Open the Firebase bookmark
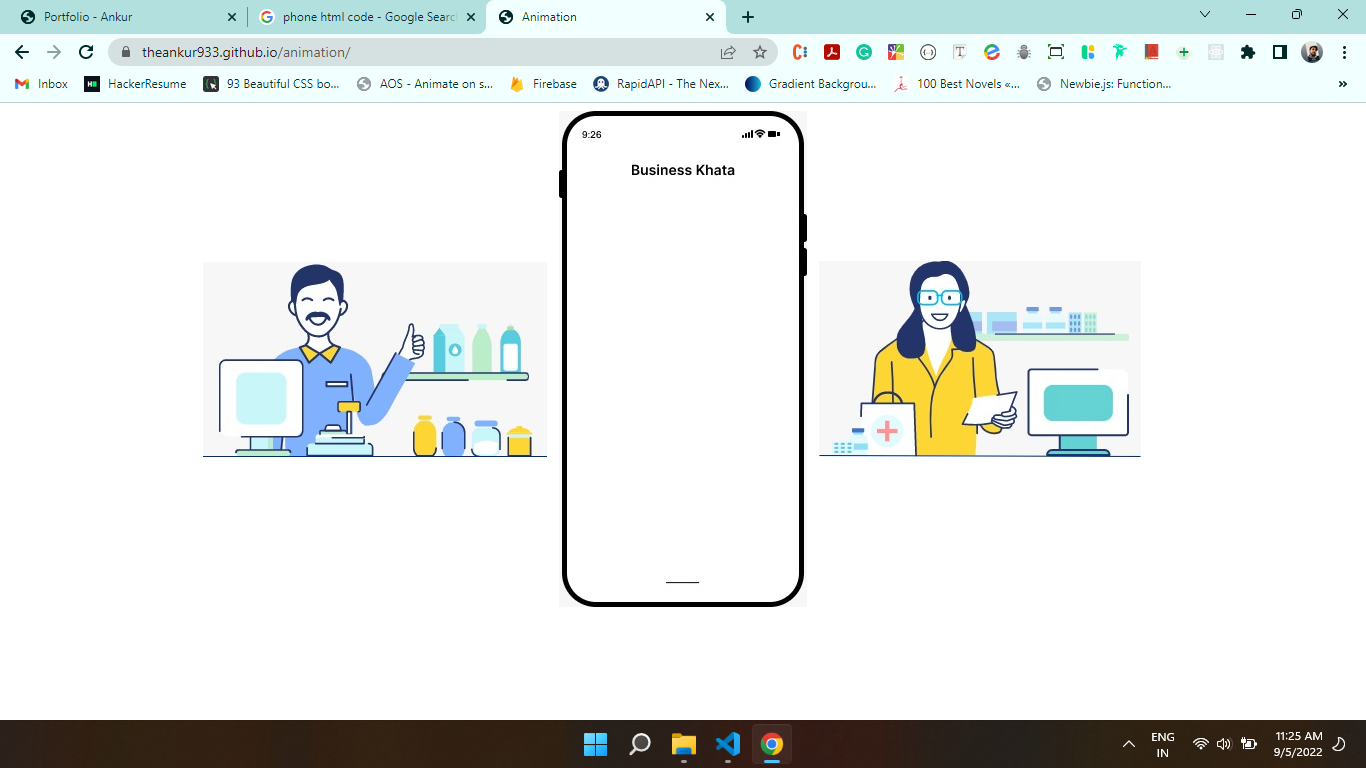This screenshot has height=768, width=1366. (543, 84)
